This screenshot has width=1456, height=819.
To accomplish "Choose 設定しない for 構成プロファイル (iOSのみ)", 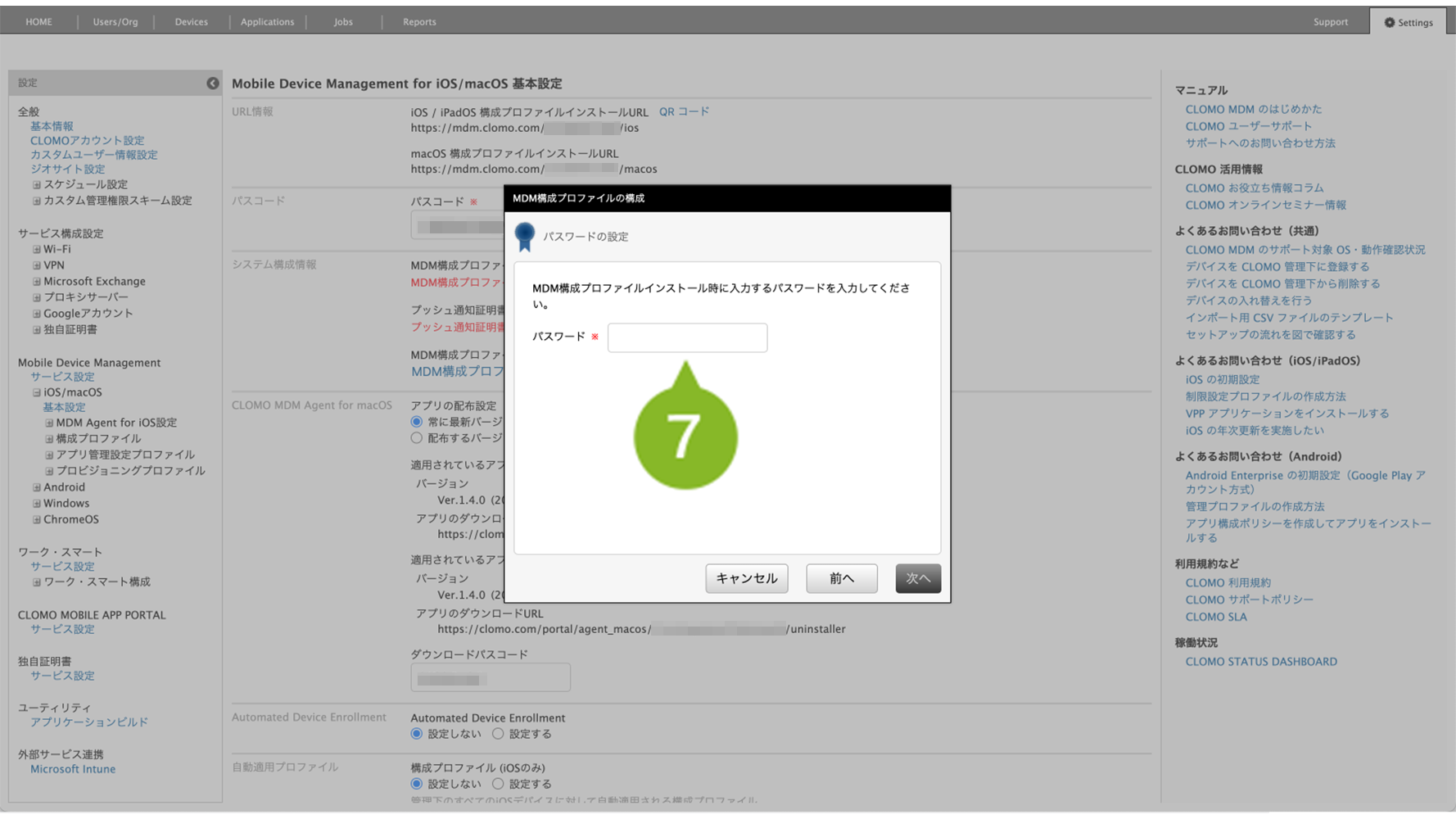I will 417,784.
